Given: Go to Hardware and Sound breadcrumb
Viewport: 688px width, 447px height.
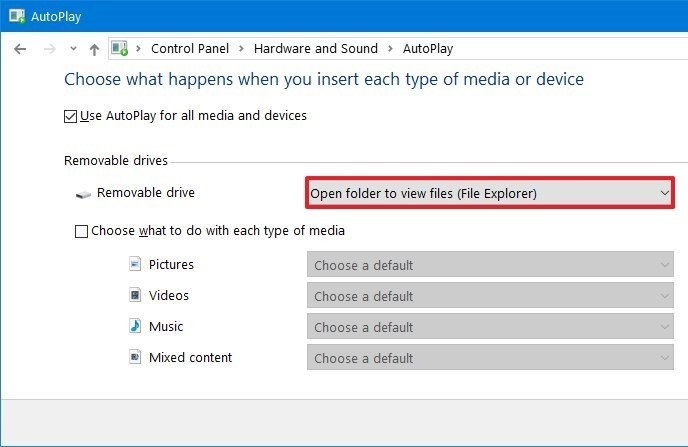Looking at the screenshot, I should 315,48.
